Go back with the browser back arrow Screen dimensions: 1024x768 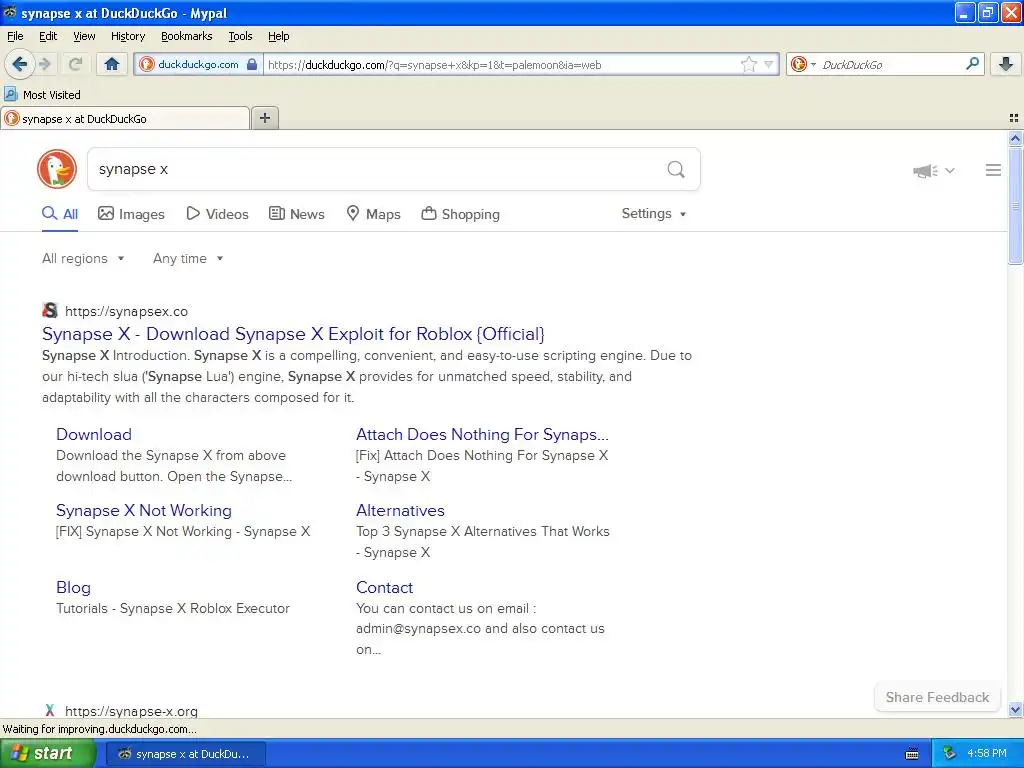click(19, 64)
